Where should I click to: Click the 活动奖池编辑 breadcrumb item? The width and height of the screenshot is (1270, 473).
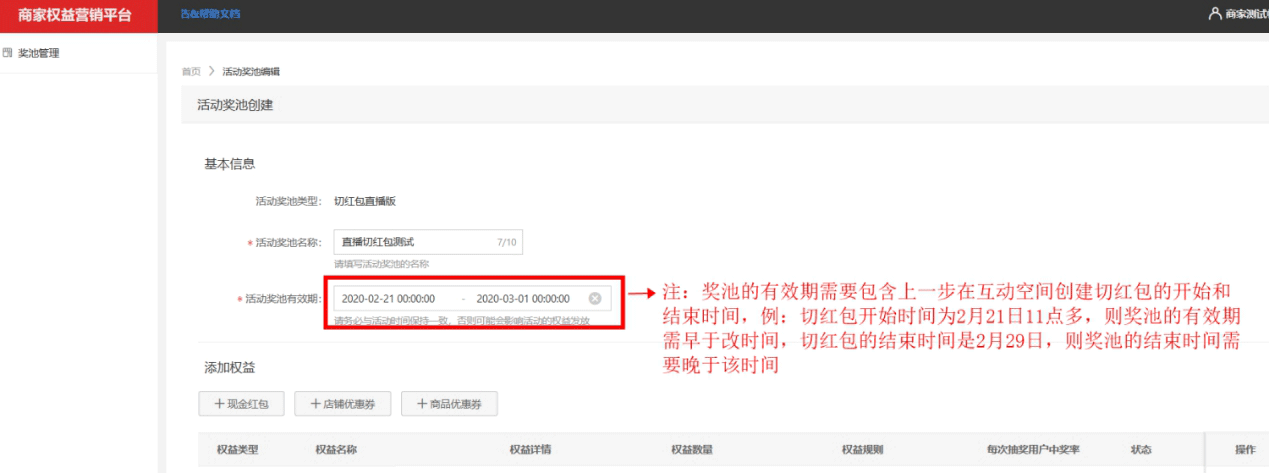coord(251,72)
